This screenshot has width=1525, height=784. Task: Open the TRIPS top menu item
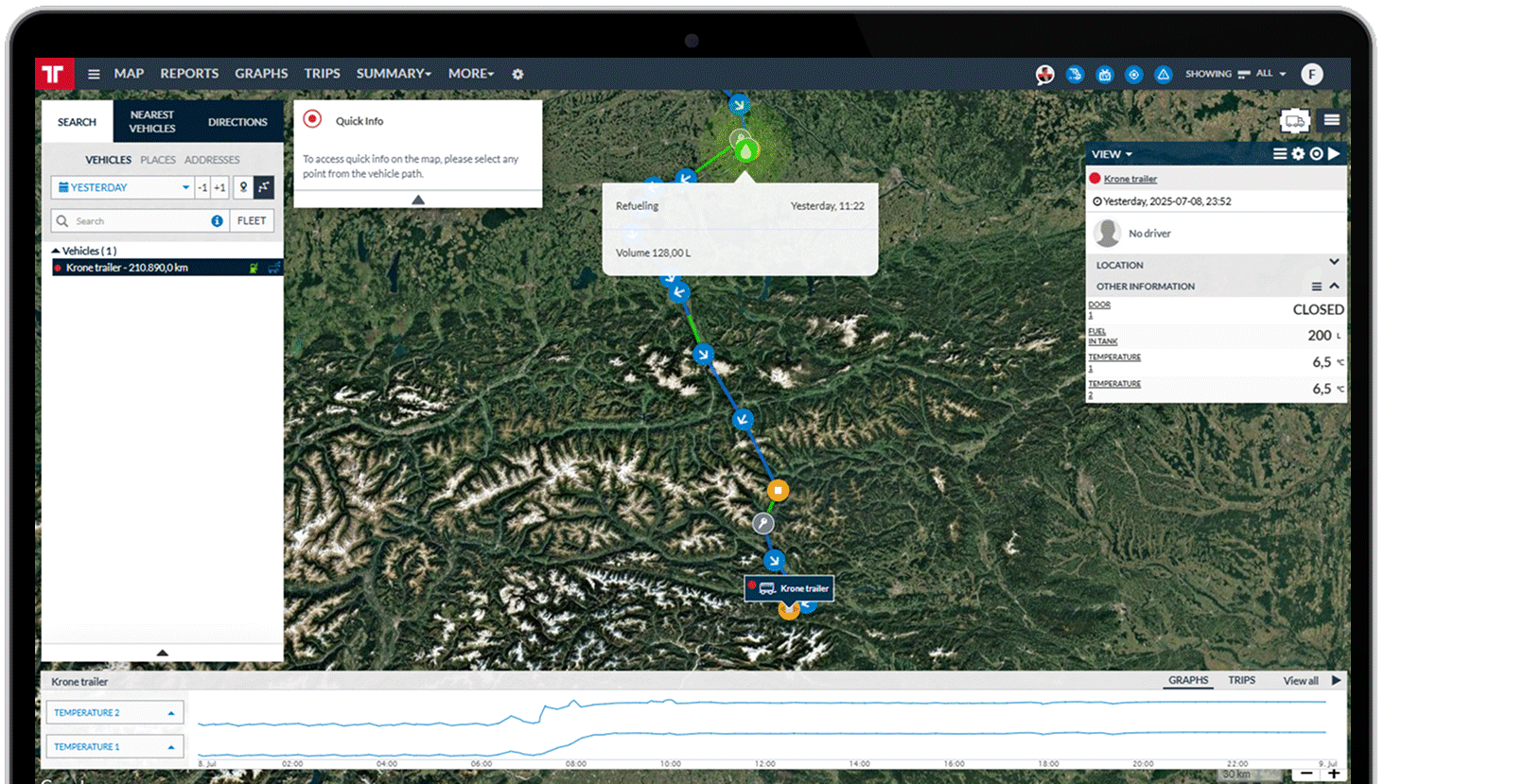pos(322,73)
